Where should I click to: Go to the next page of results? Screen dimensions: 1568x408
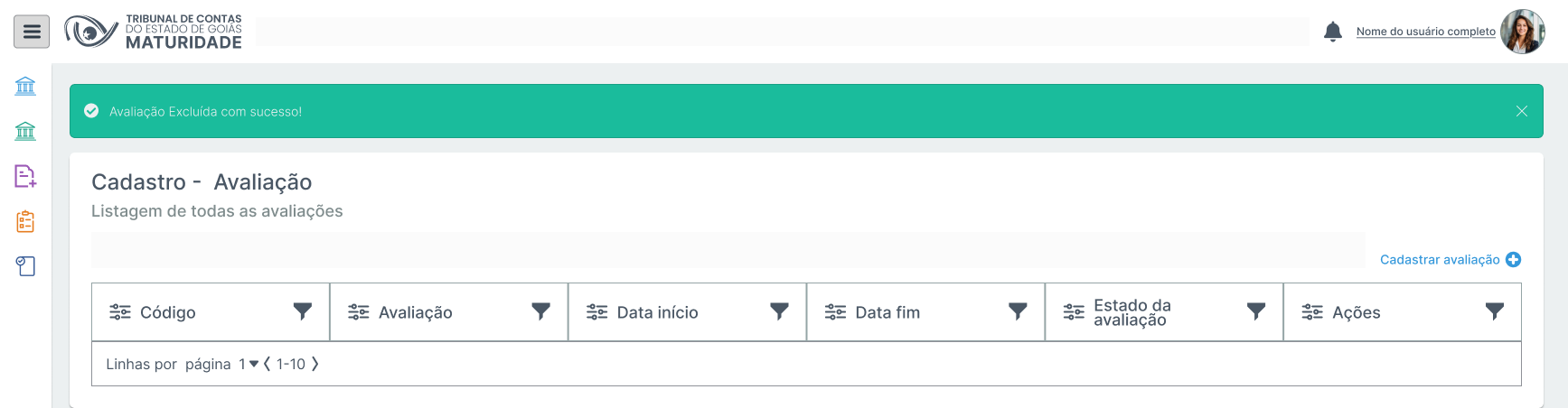(315, 365)
